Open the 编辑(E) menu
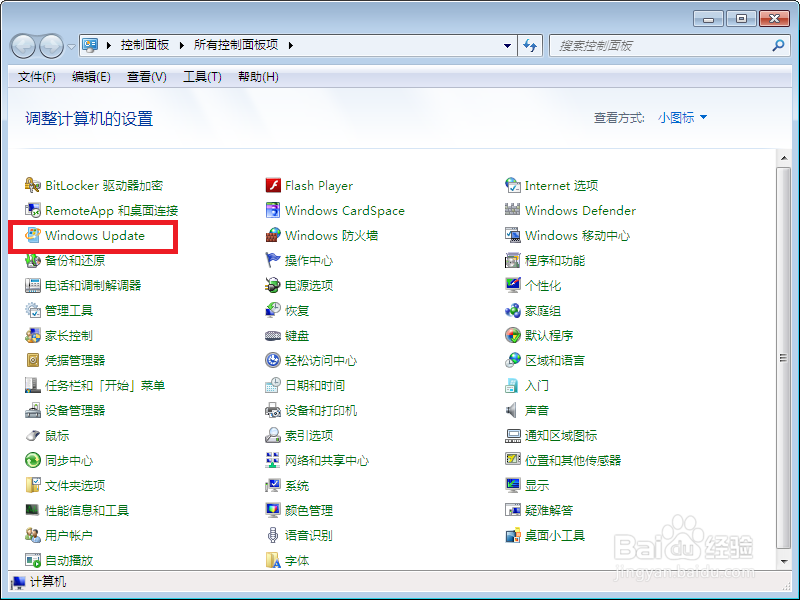Viewport: 800px width, 600px height. [91, 77]
